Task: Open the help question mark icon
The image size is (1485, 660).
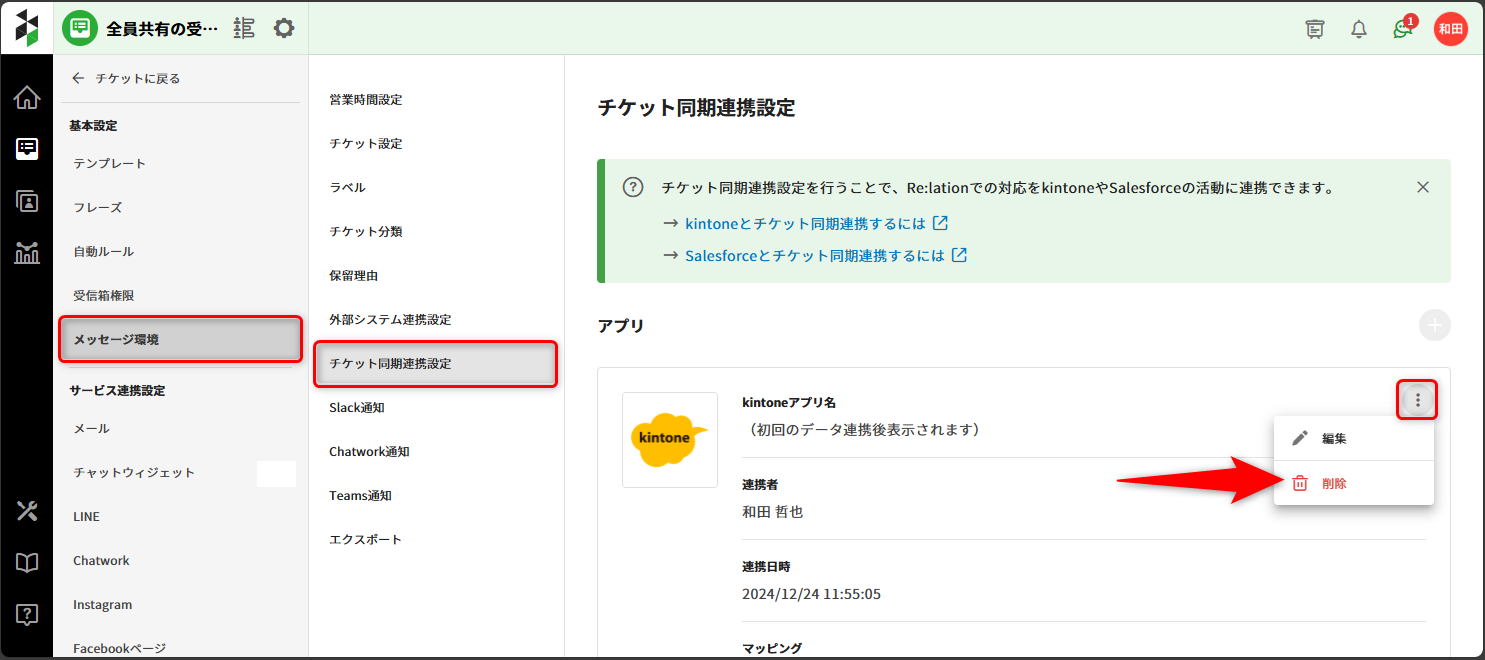Action: [27, 614]
